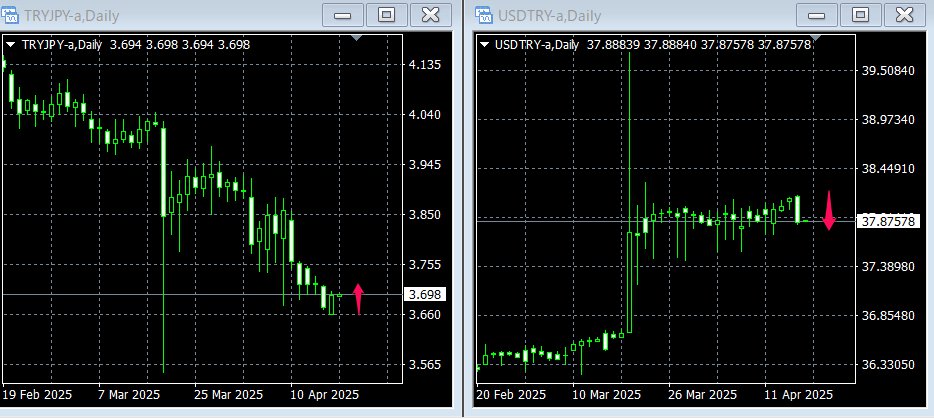Image resolution: width=934 pixels, height=419 pixels.
Task: Click the TRYJPY OHLC values 3.694 3.698 text
Action: pyautogui.click(x=180, y=45)
